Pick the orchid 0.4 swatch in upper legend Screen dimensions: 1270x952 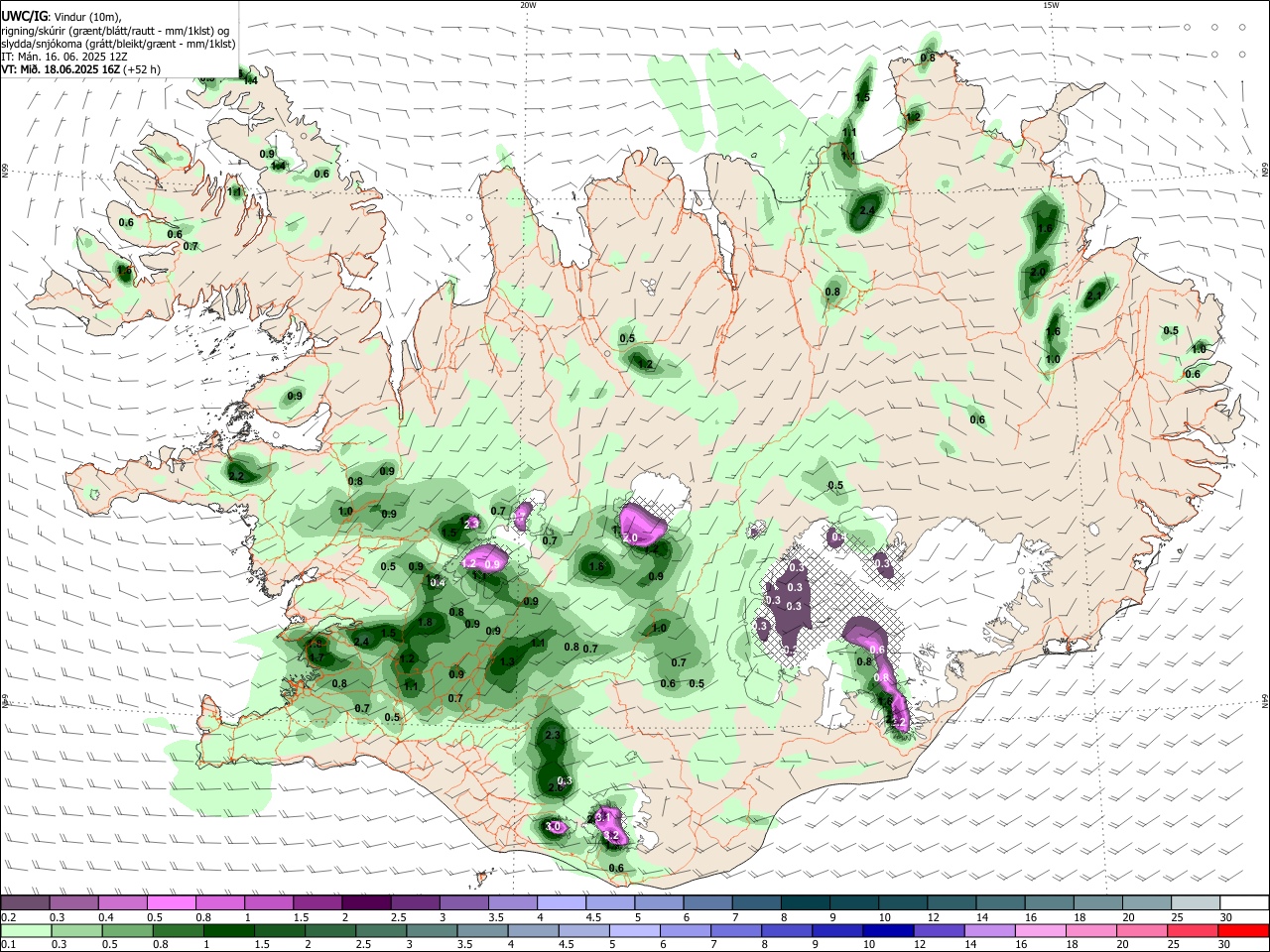tap(122, 902)
